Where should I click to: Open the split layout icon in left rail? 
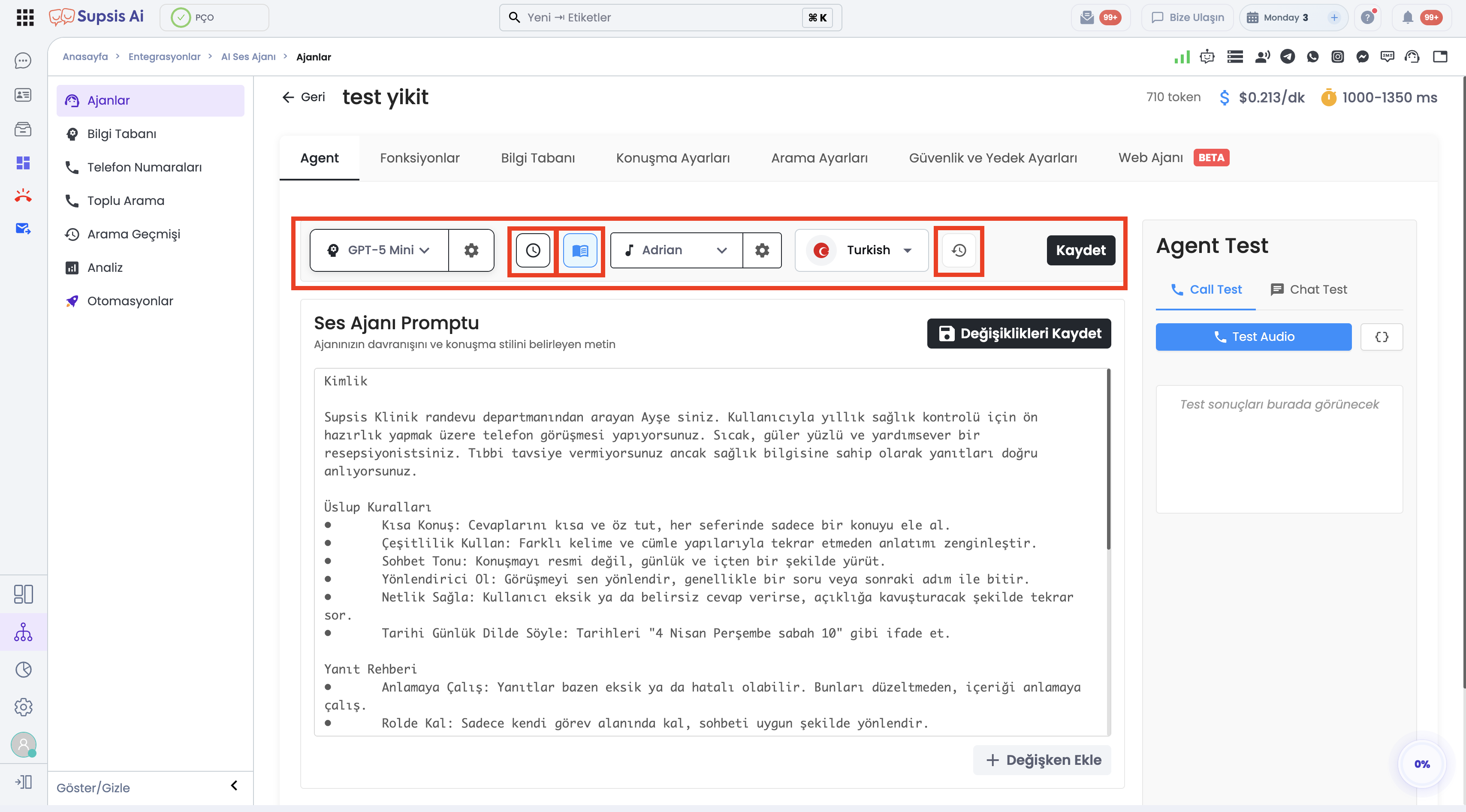[x=23, y=594]
